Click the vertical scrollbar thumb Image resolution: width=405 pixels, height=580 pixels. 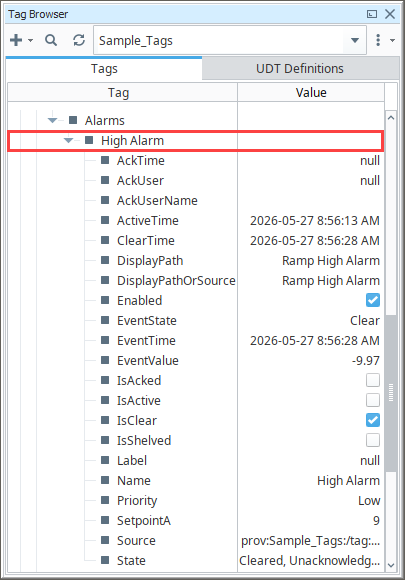coord(391,393)
